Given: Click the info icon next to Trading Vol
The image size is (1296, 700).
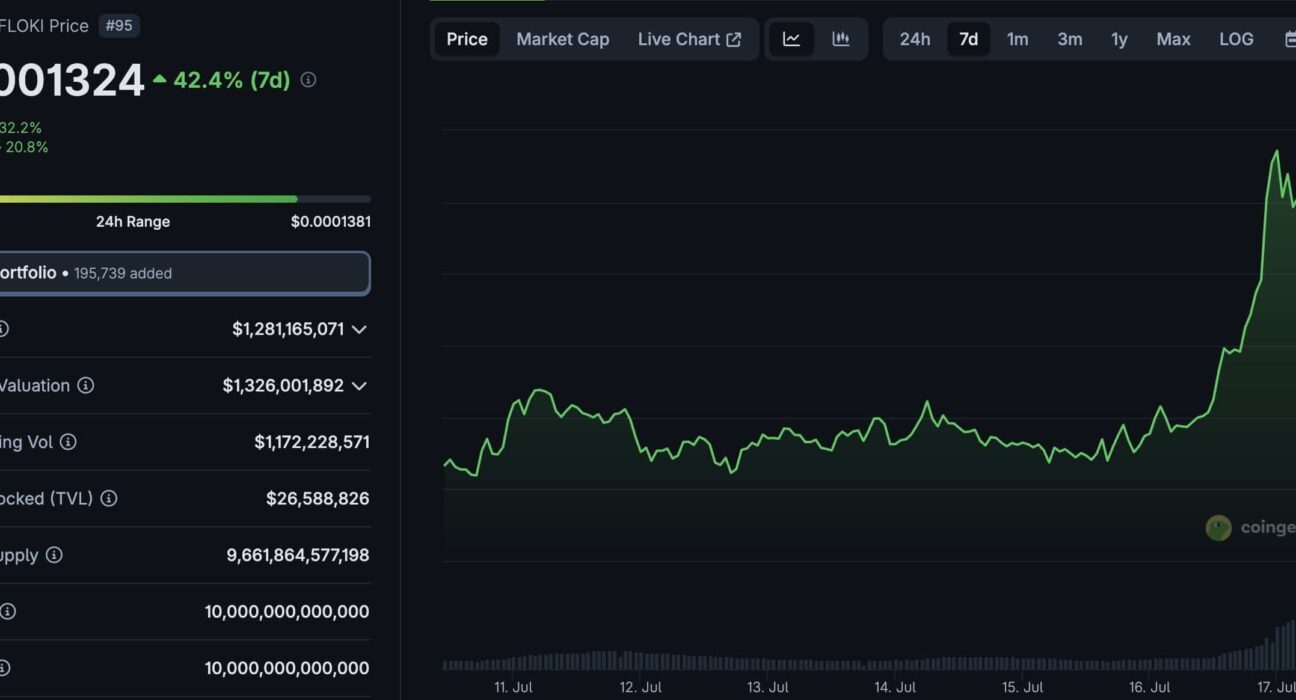Looking at the screenshot, I should [68, 441].
